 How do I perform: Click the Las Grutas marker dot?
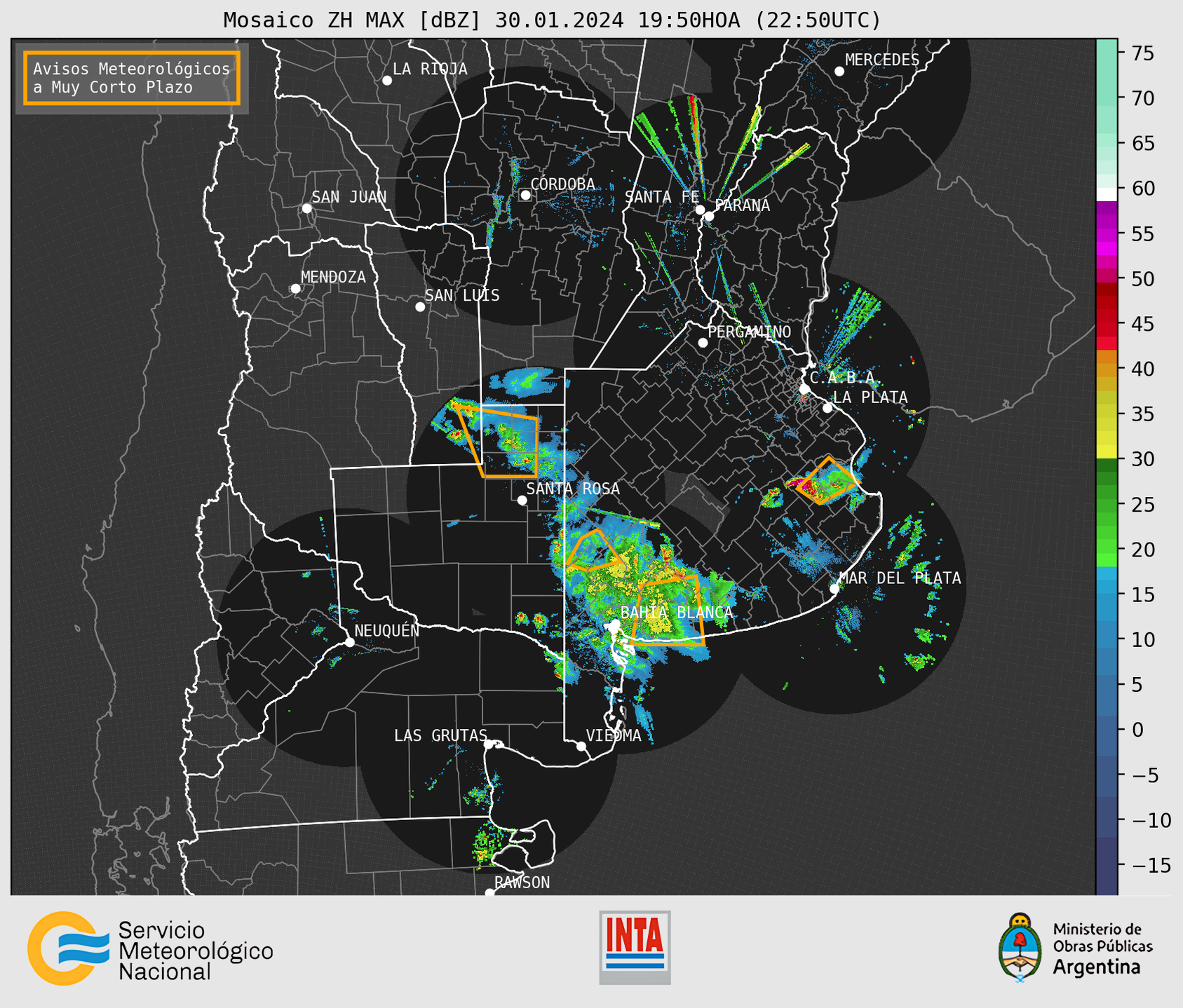tap(489, 744)
